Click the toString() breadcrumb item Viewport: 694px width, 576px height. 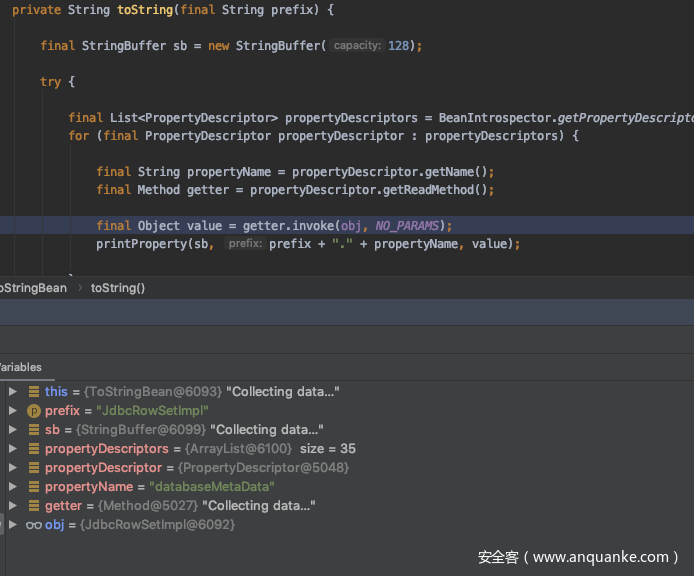118,288
